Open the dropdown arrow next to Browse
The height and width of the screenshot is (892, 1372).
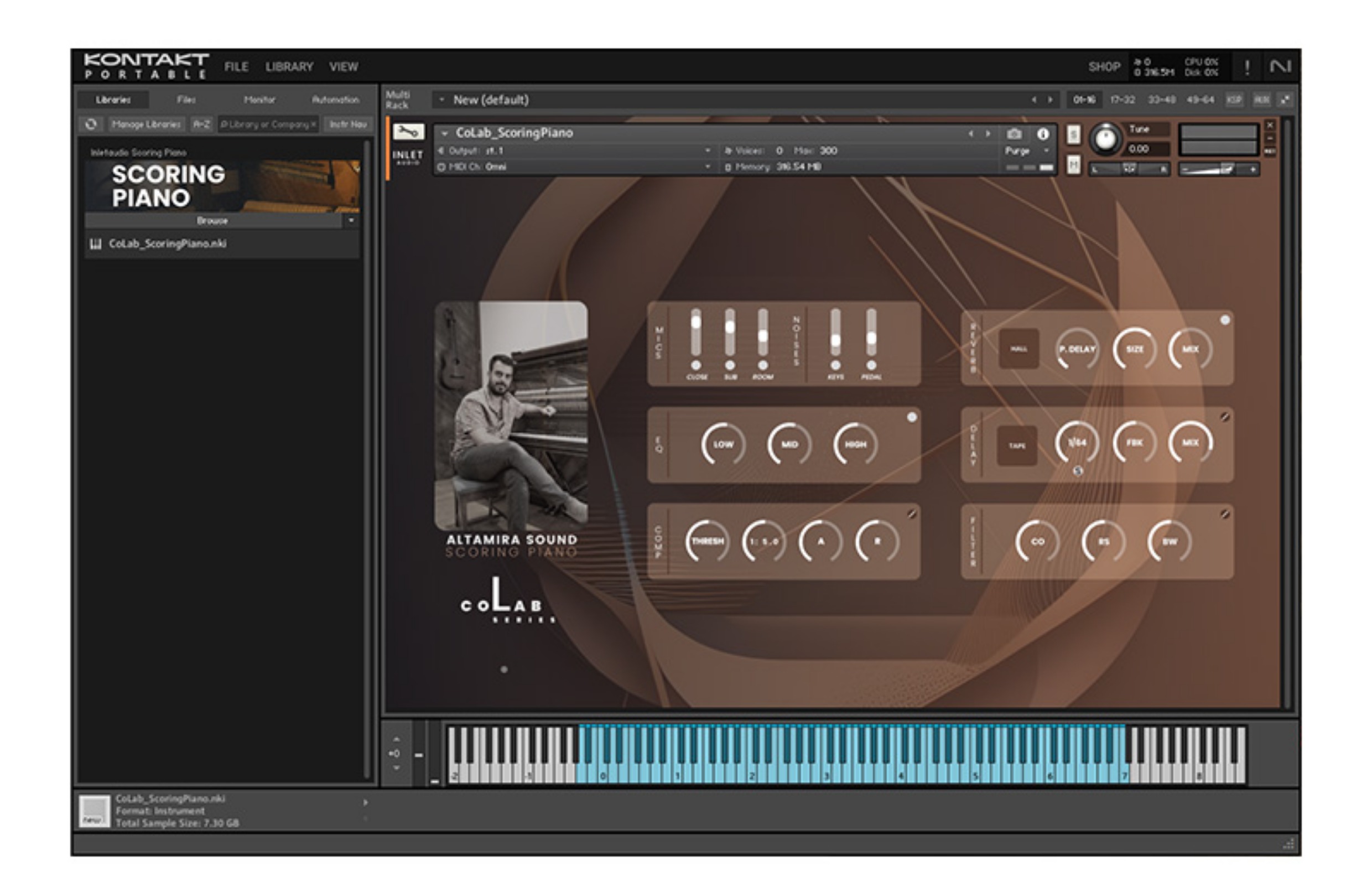[351, 221]
